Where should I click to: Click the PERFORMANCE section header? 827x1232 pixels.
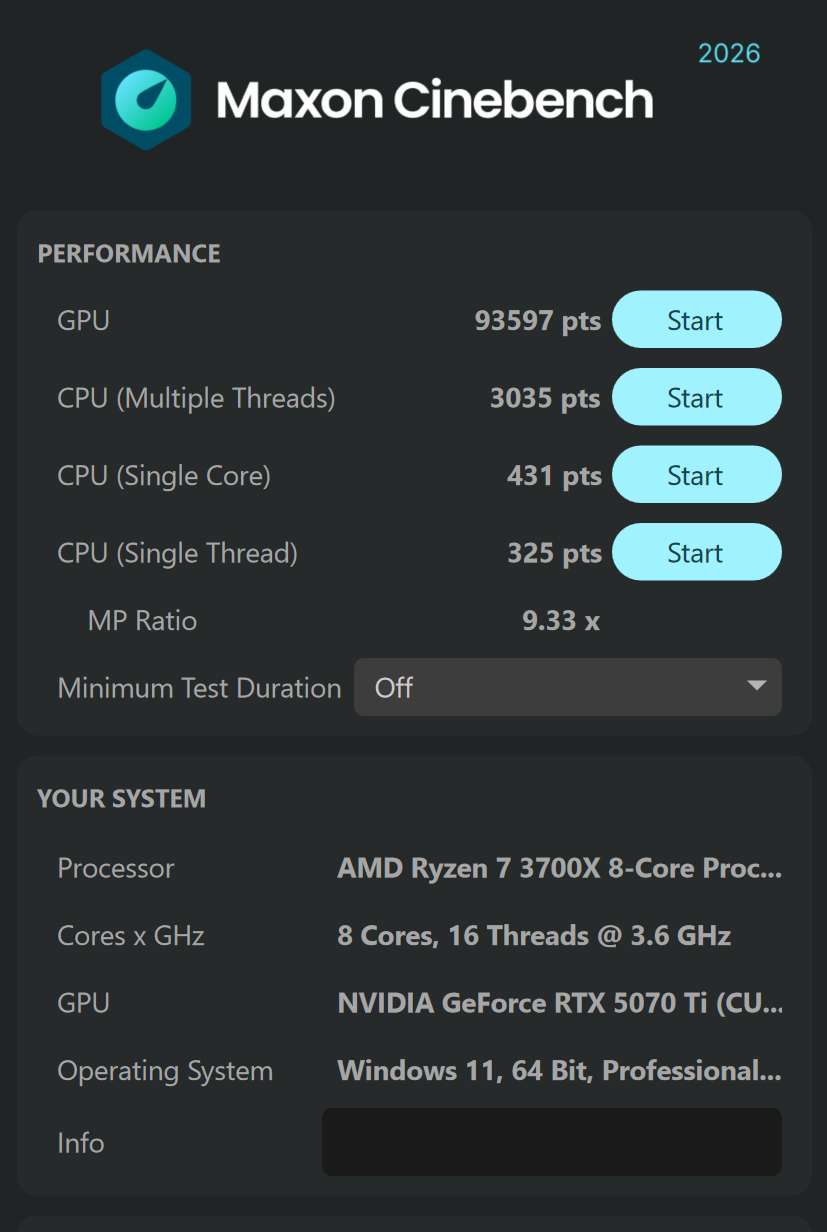pyautogui.click(x=129, y=254)
